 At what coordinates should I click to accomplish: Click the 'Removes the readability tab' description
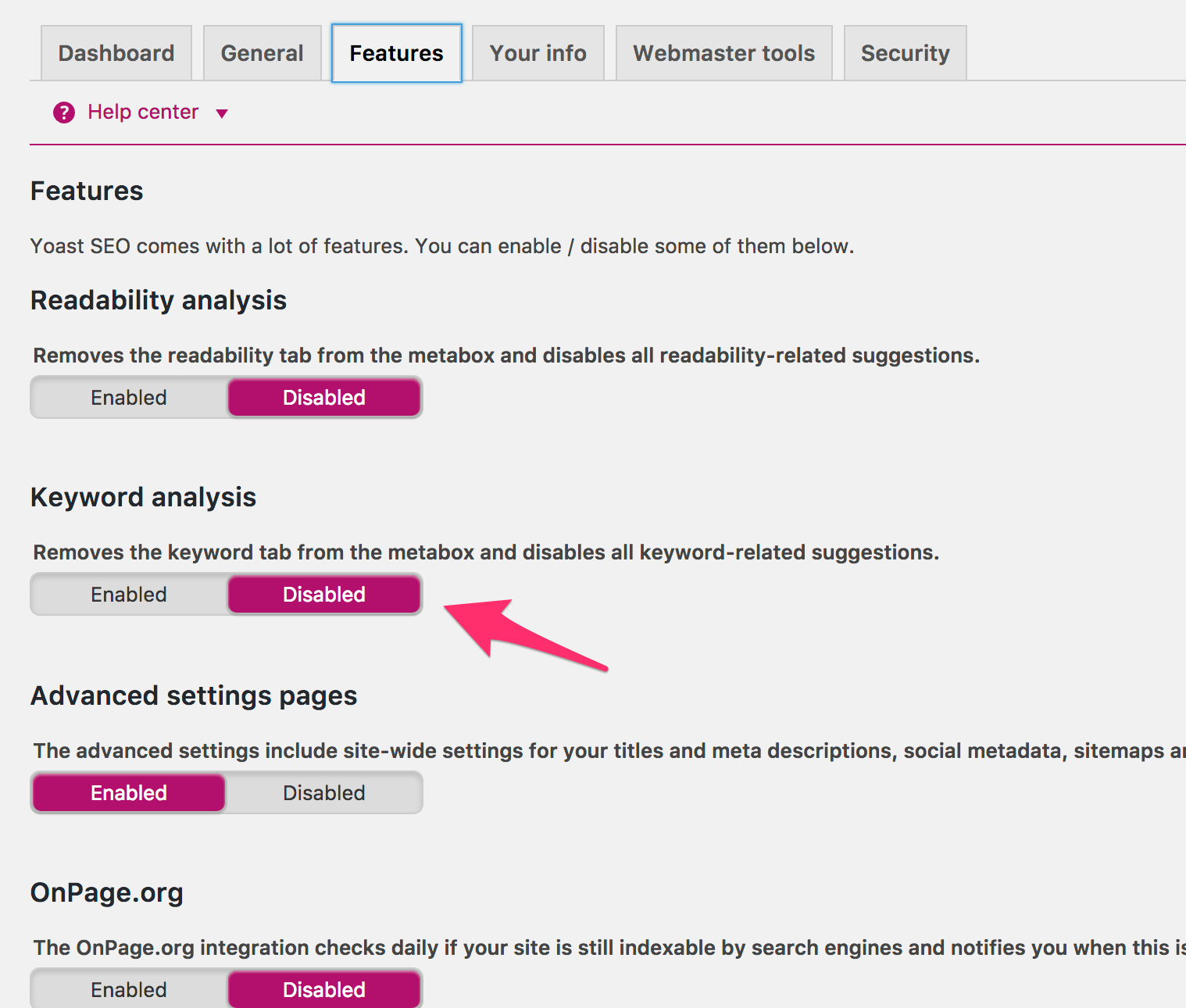pos(506,356)
